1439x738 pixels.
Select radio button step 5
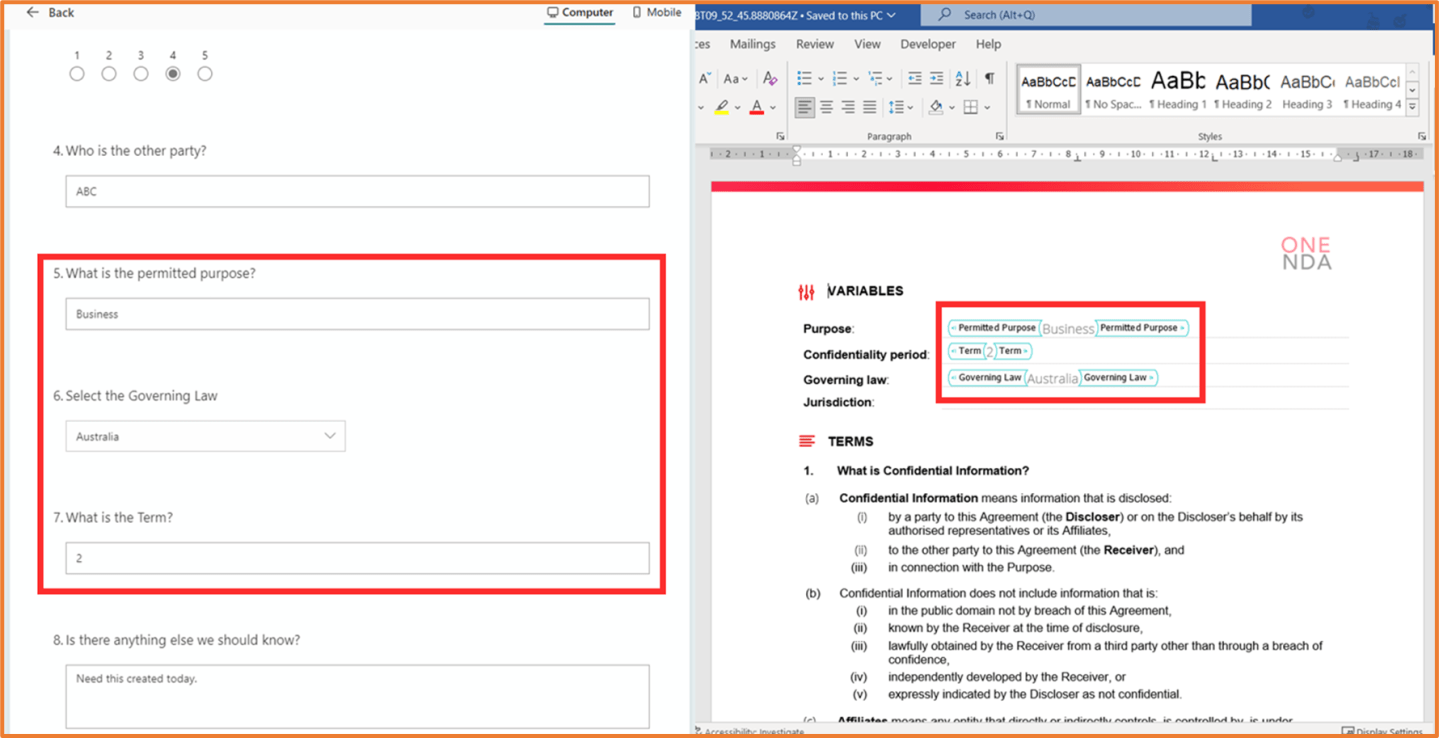click(x=204, y=73)
